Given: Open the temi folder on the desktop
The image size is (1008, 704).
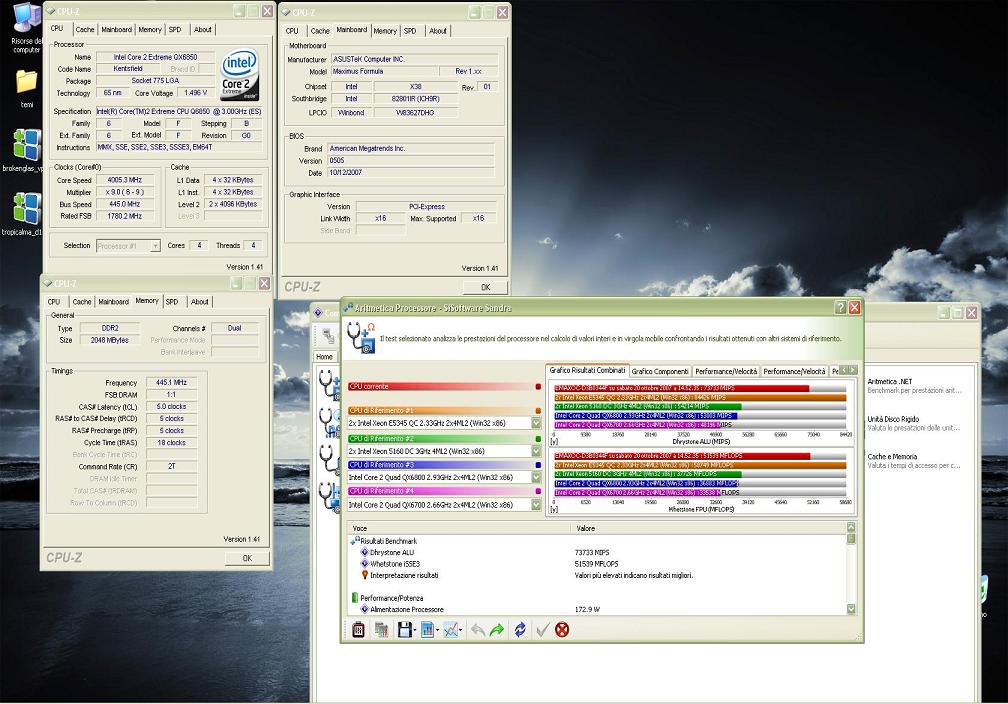Looking at the screenshot, I should [x=26, y=89].
